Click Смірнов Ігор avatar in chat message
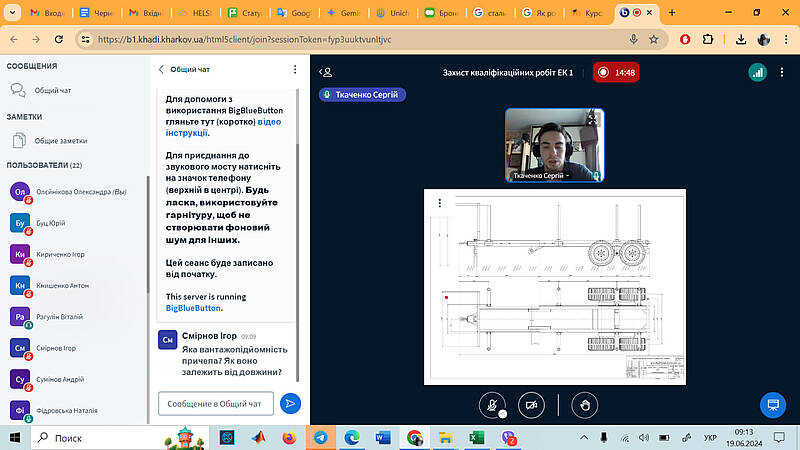Viewport: 800px width, 450px height. [x=167, y=340]
